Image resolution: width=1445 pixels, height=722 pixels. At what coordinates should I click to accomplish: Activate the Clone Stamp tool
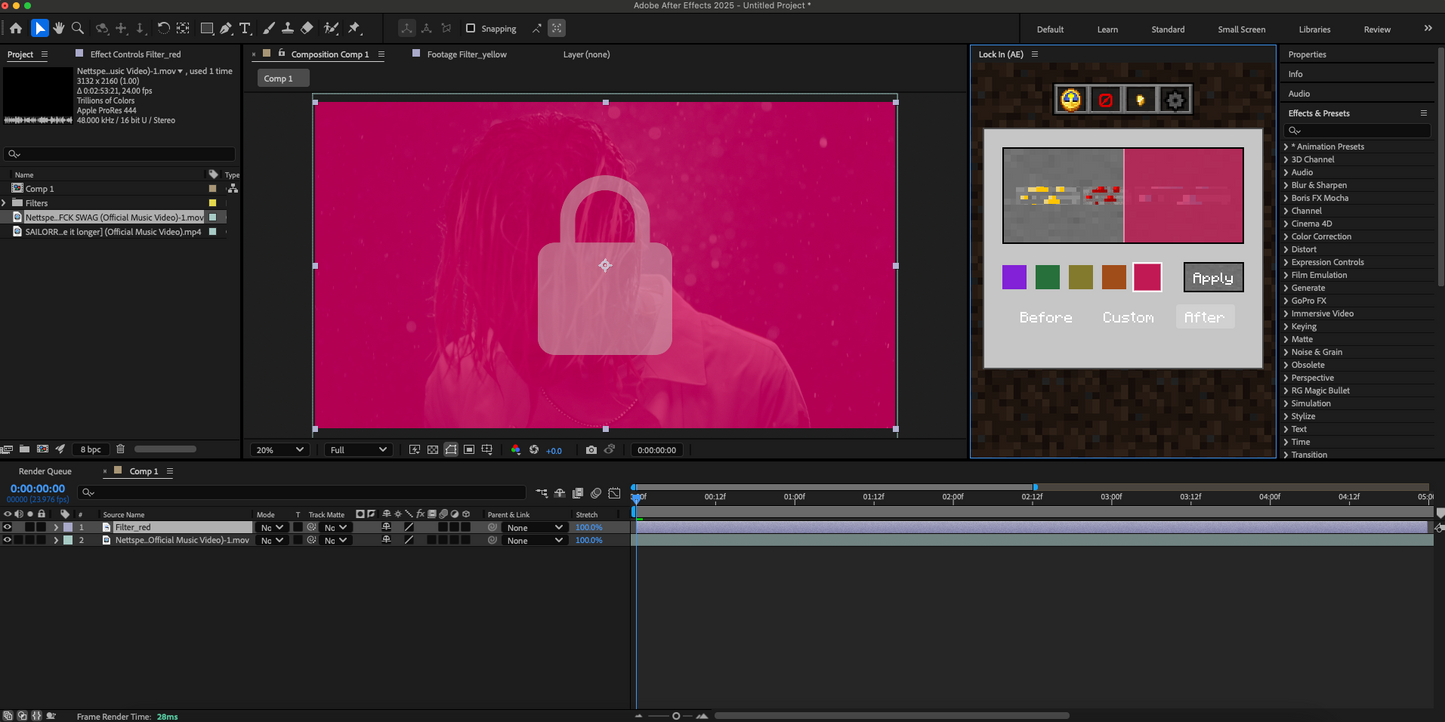point(288,28)
